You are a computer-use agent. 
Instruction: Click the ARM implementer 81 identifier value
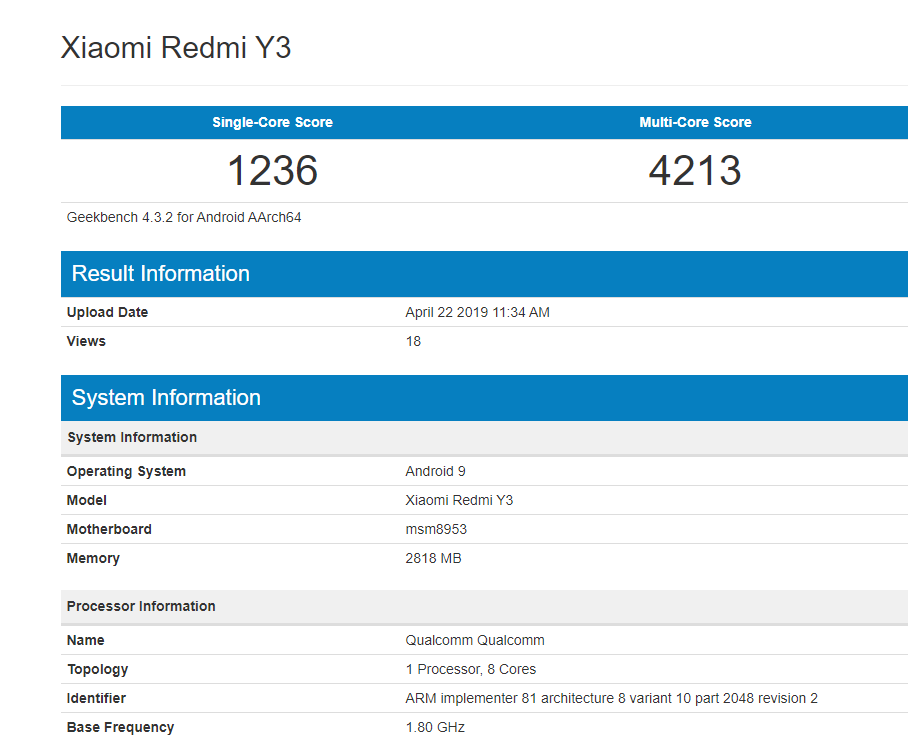[611, 698]
